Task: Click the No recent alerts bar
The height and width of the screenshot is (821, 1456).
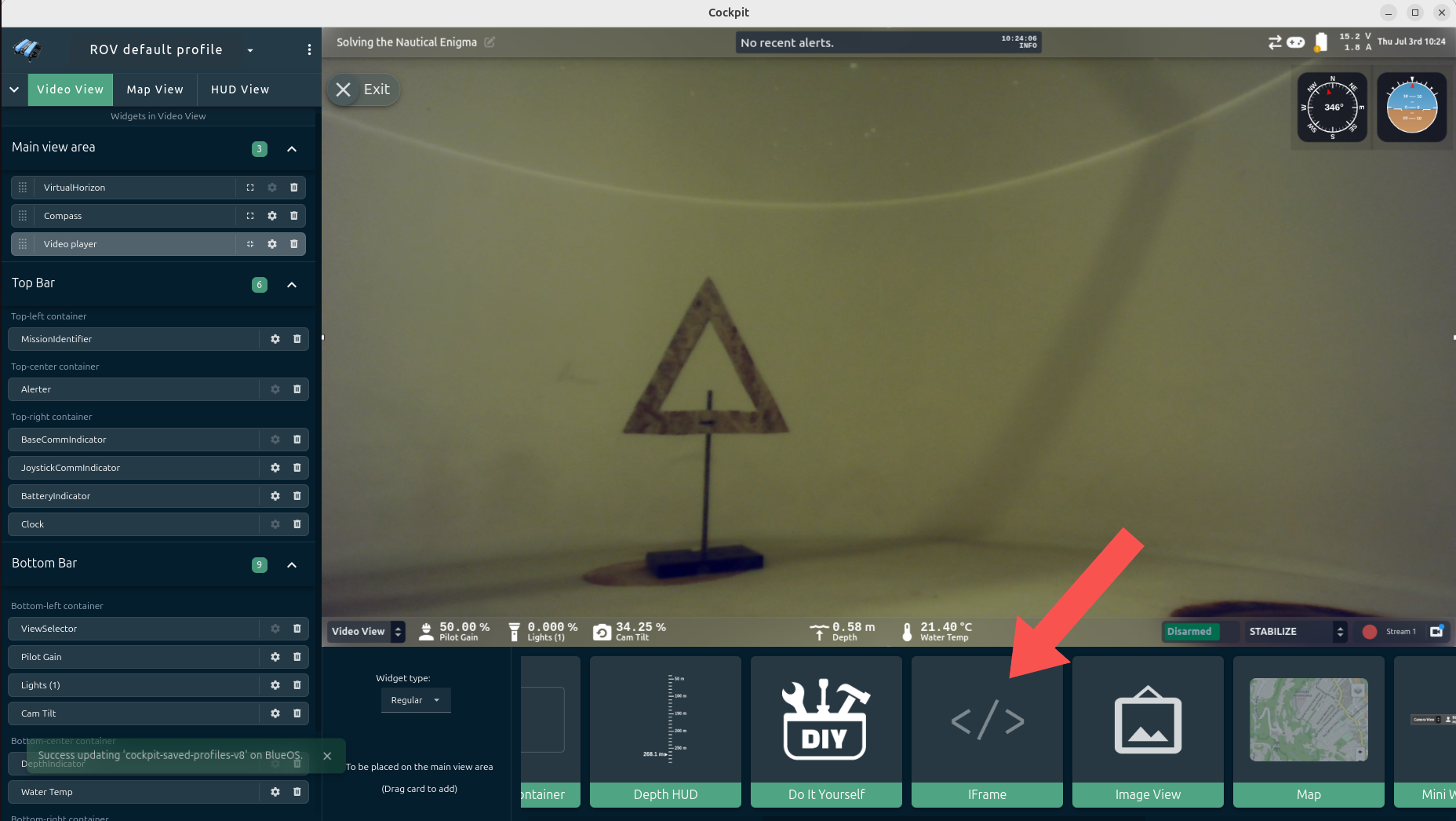Action: click(x=889, y=42)
